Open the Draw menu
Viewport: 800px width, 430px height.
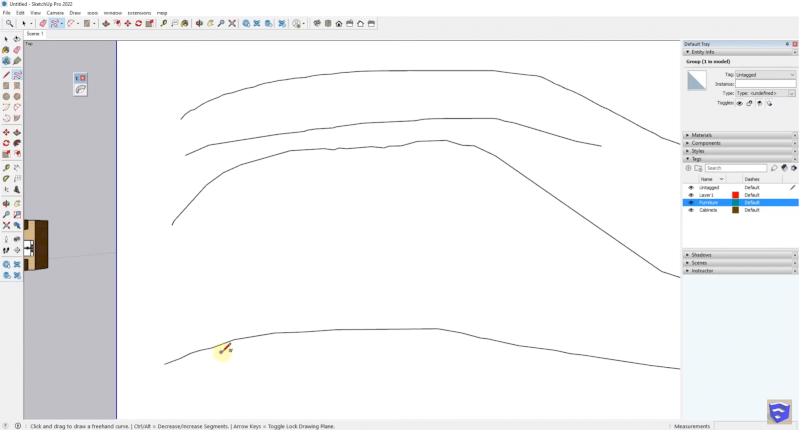pos(75,13)
